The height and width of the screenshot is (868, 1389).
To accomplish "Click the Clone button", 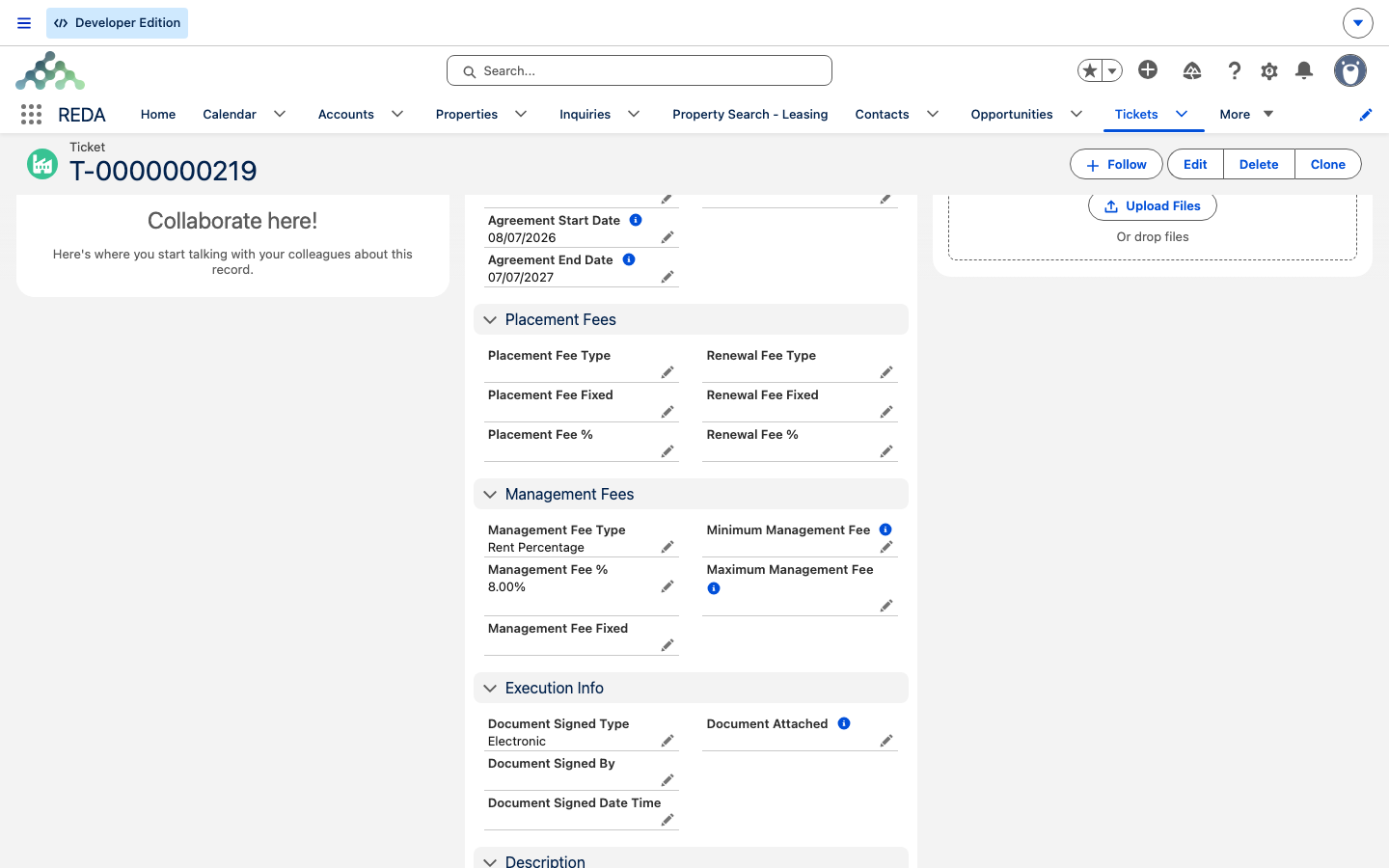I will tap(1328, 164).
